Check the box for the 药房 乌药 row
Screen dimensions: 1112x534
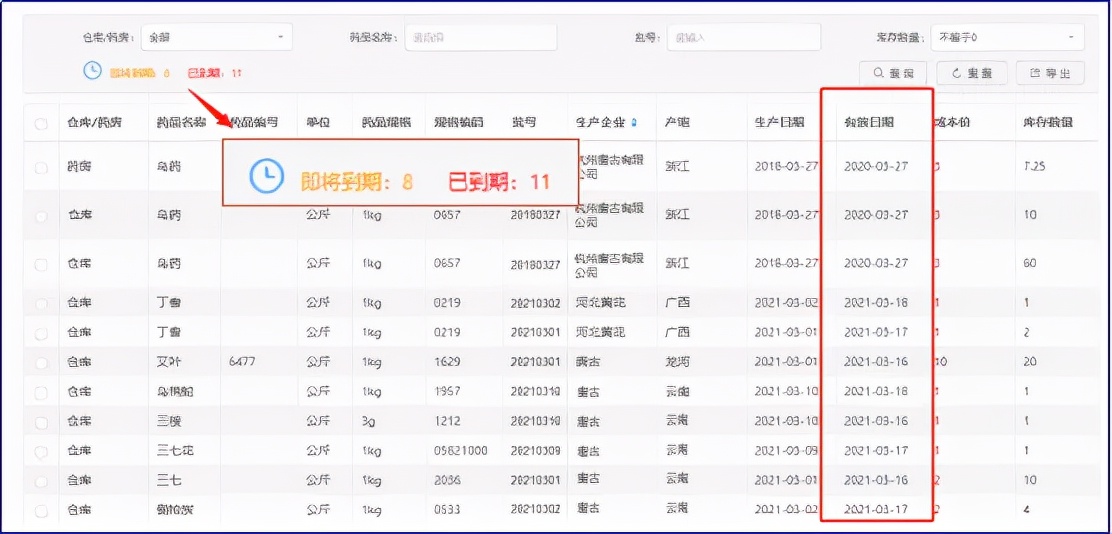click(41, 167)
